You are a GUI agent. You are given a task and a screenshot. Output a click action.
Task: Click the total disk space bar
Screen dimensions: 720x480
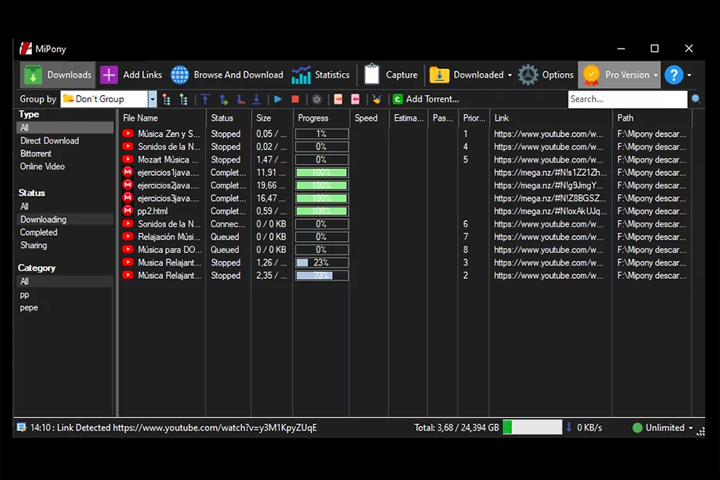tap(532, 427)
